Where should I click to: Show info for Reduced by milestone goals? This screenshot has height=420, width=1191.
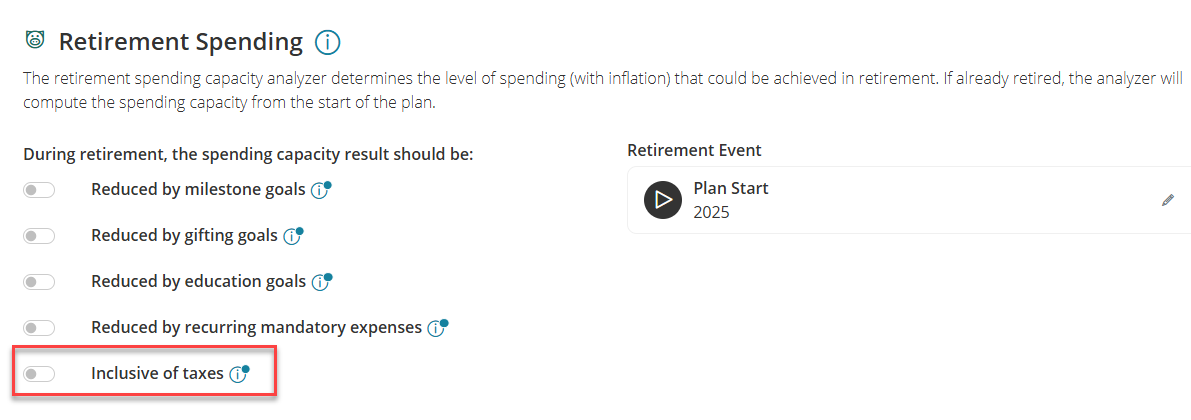pyautogui.click(x=320, y=190)
